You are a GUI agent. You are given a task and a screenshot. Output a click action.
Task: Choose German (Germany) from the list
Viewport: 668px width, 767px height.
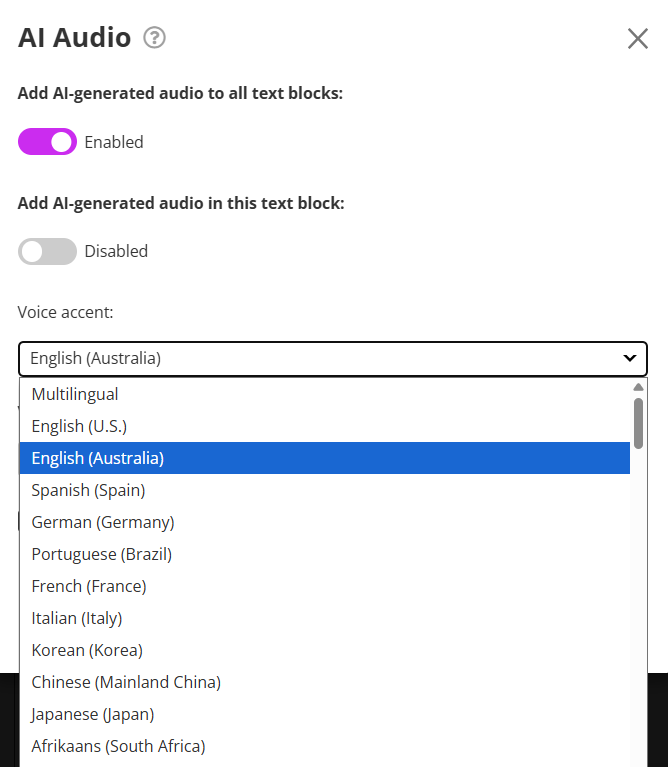tap(103, 522)
